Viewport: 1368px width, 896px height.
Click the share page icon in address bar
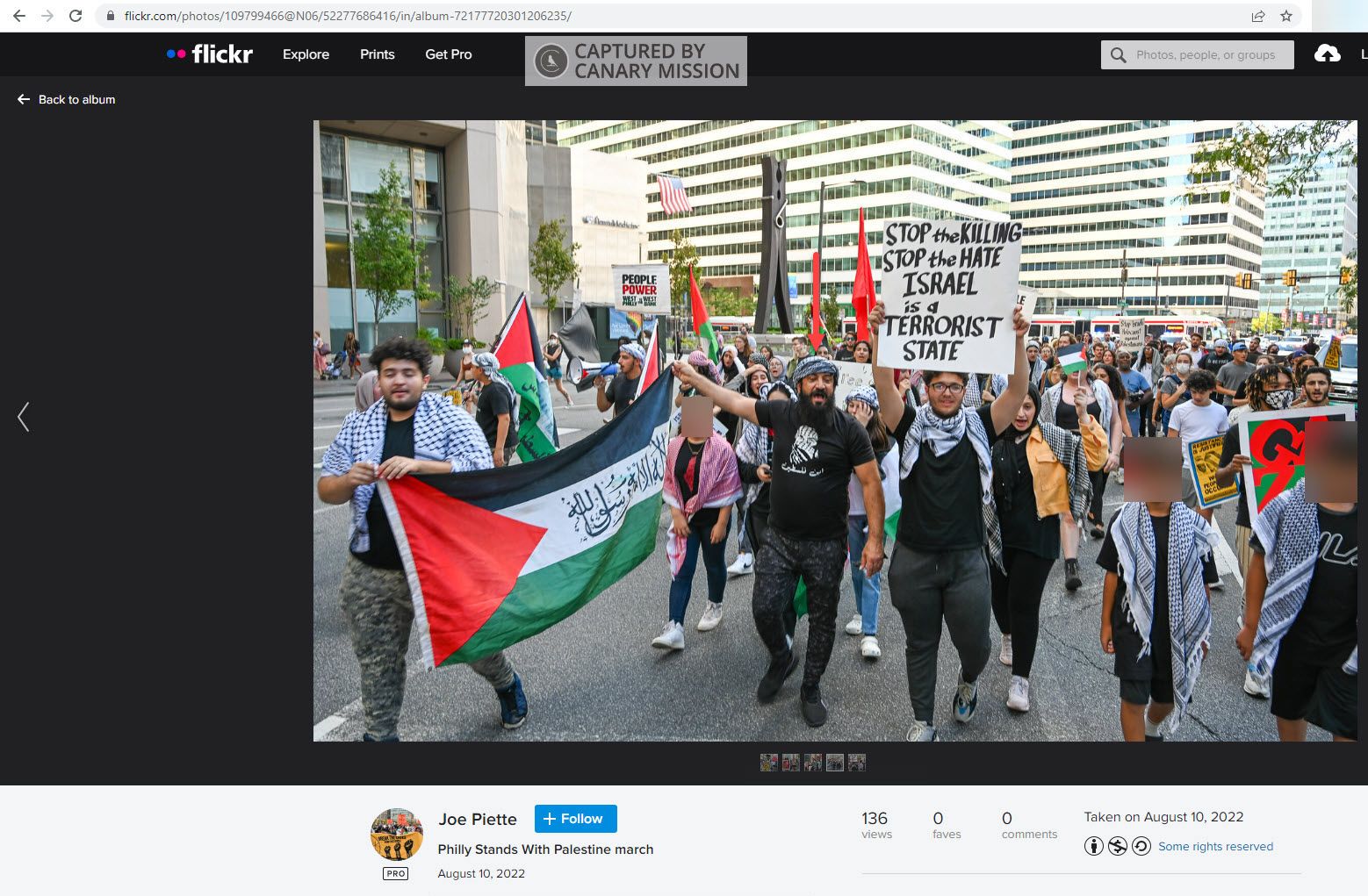[x=1258, y=16]
